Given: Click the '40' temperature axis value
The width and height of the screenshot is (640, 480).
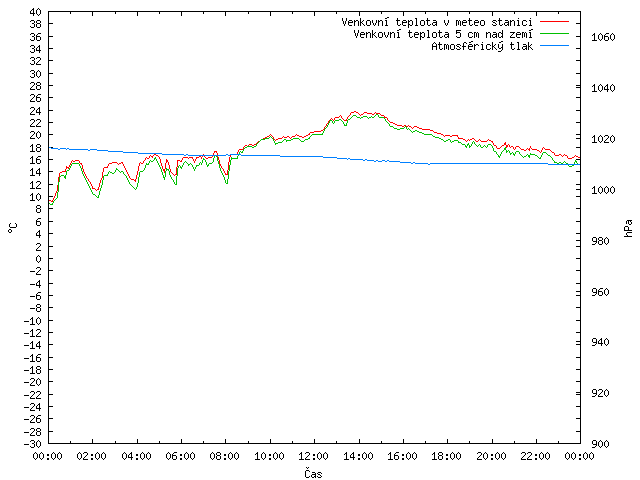Looking at the screenshot, I should 36,12.
